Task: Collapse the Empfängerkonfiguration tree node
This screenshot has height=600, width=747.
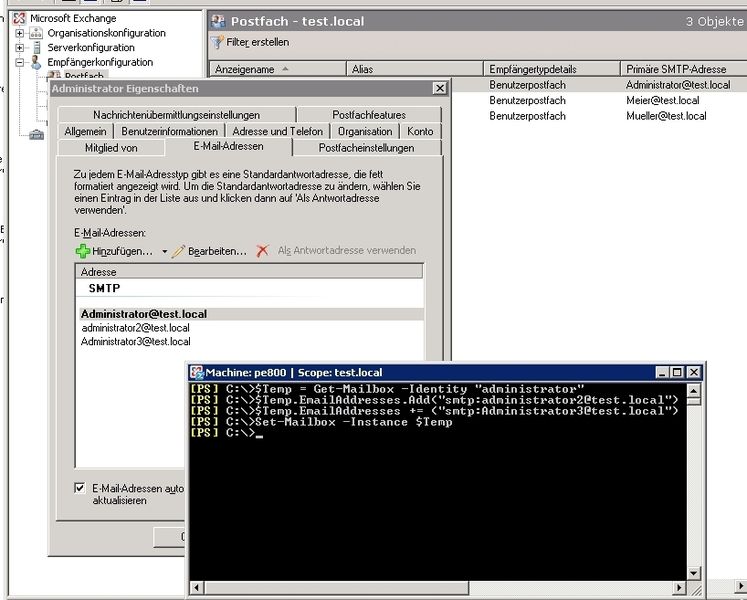Action: [x=19, y=62]
